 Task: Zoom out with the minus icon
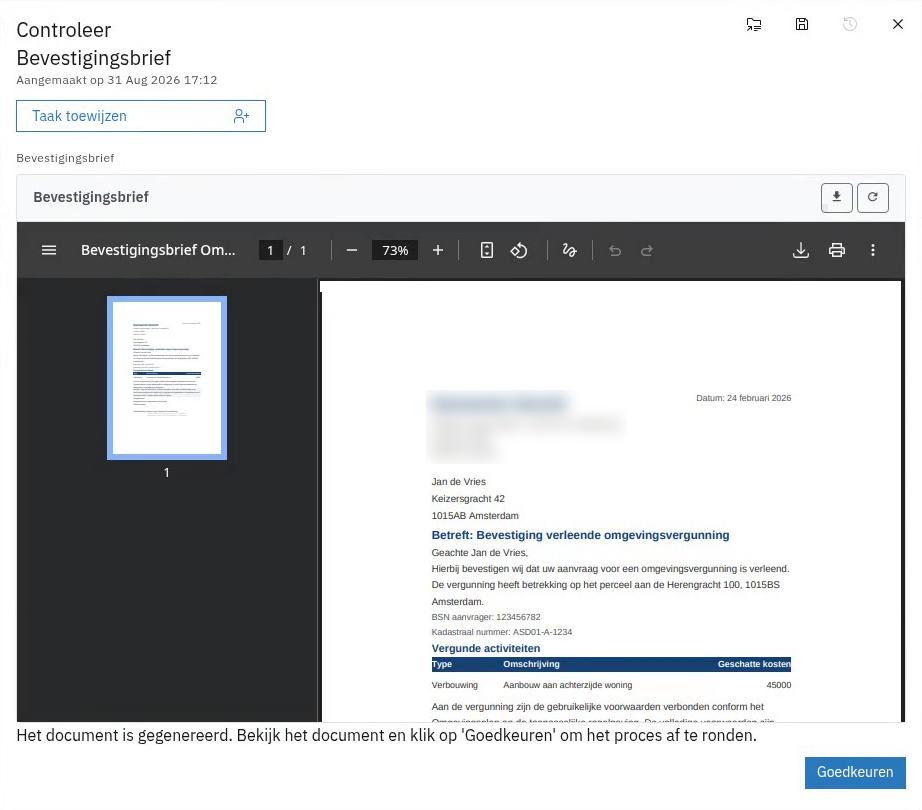pyautogui.click(x=352, y=250)
